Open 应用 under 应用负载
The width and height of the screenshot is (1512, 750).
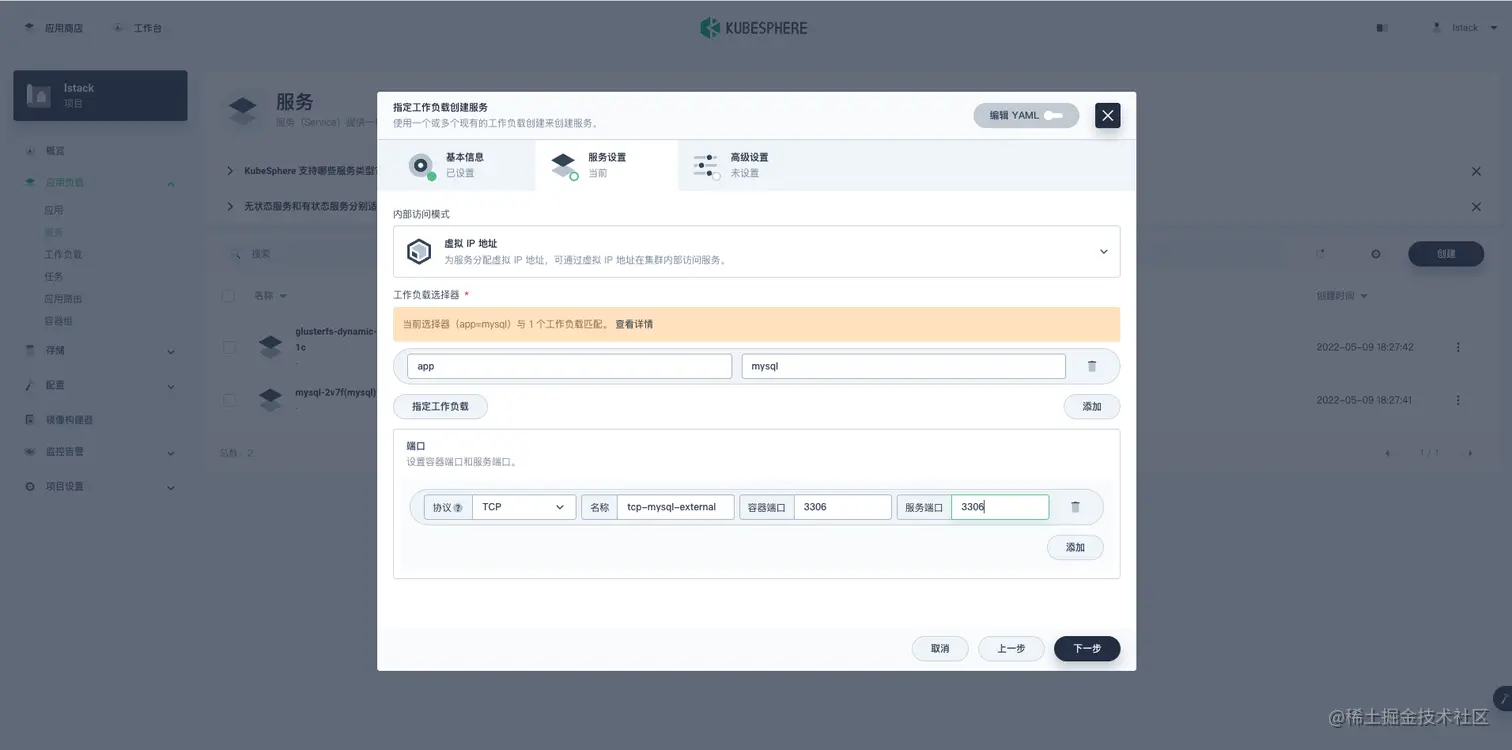pyautogui.click(x=54, y=210)
